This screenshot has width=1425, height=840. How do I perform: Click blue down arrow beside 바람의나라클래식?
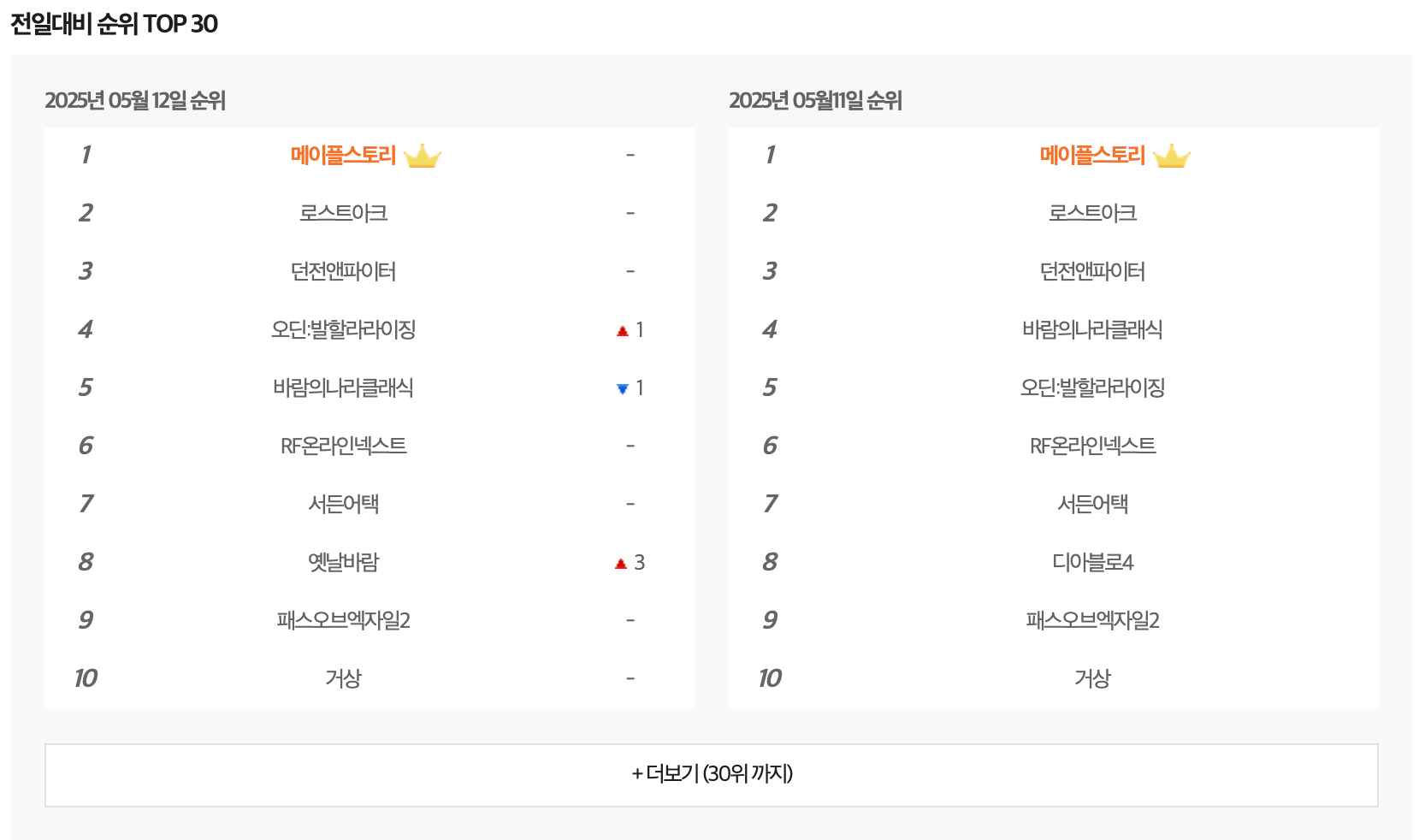click(x=623, y=389)
